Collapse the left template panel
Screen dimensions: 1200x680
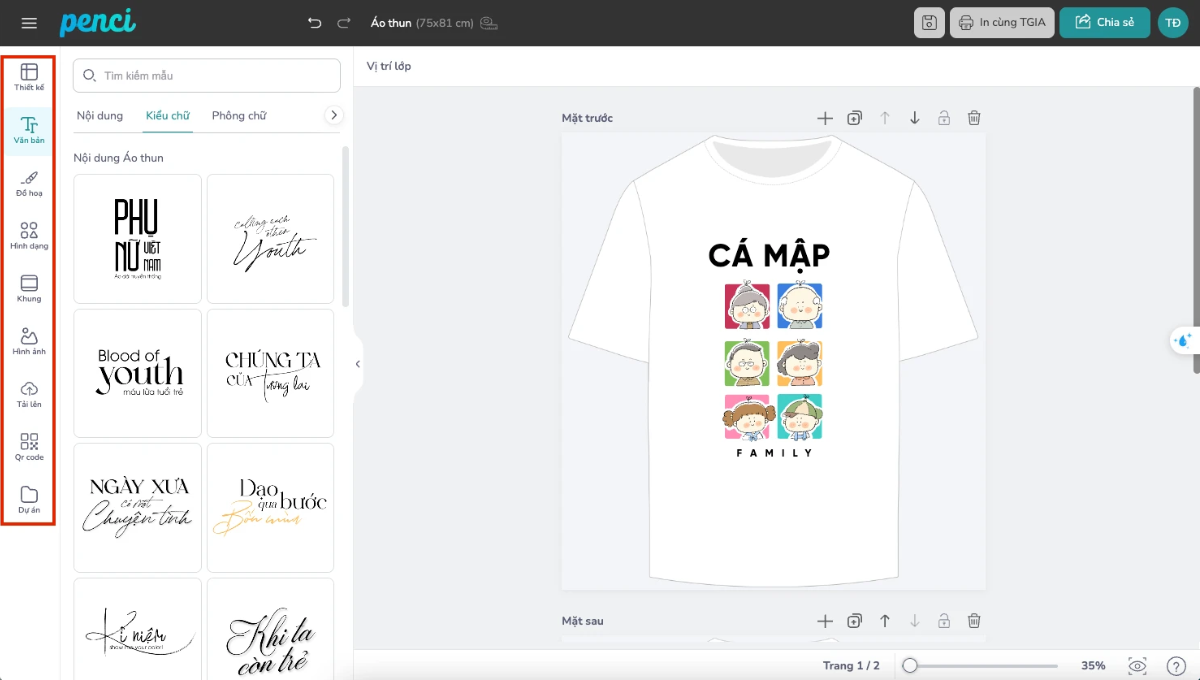pos(357,365)
